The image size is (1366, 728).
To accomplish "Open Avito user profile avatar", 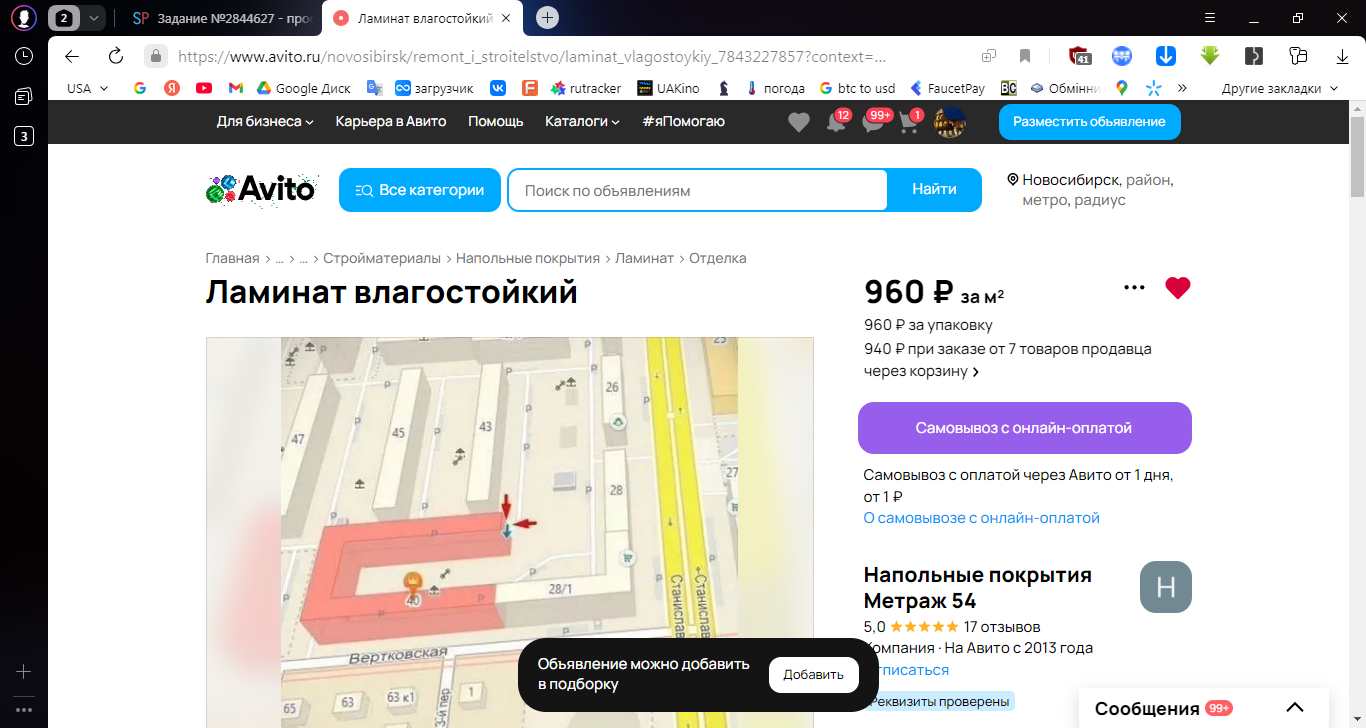I will 950,122.
